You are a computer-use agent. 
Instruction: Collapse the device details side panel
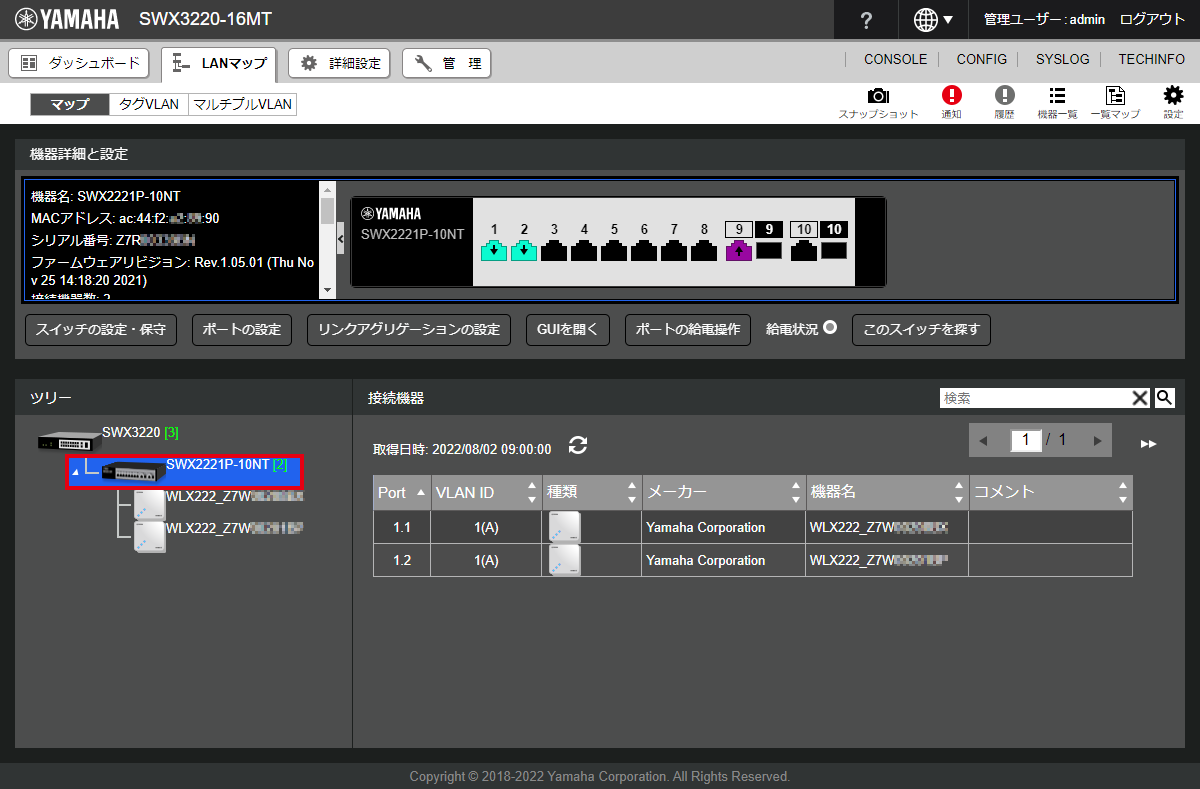[x=340, y=239]
